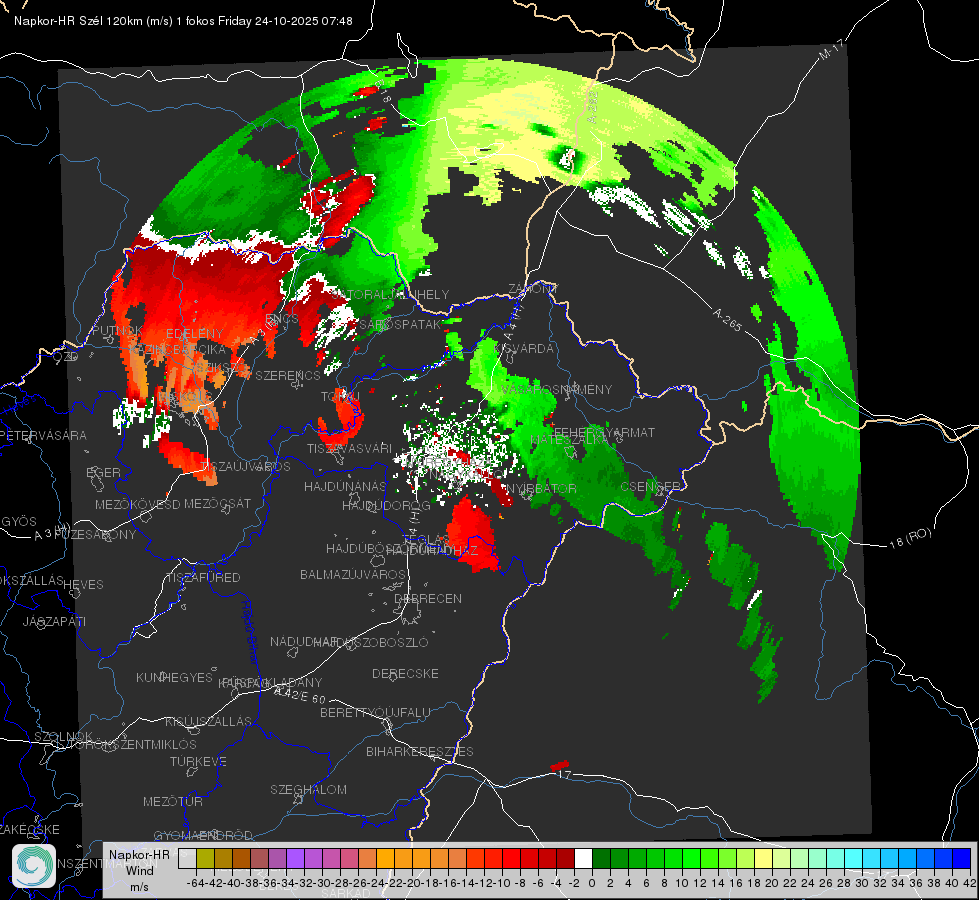The image size is (979, 900).
Task: Click the ÓZD city label
Action: [x=66, y=357]
